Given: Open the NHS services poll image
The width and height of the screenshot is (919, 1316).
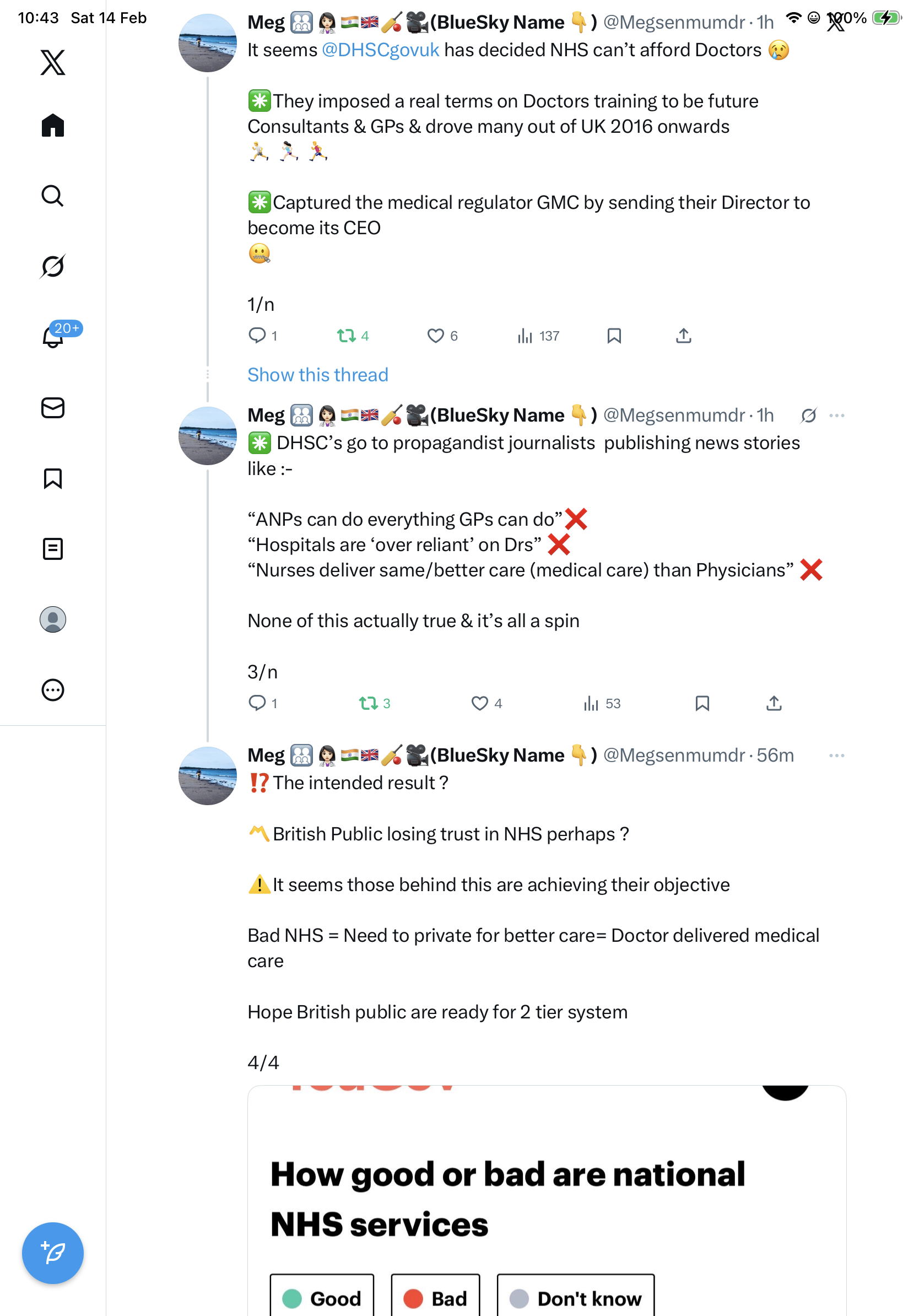Looking at the screenshot, I should [547, 1200].
